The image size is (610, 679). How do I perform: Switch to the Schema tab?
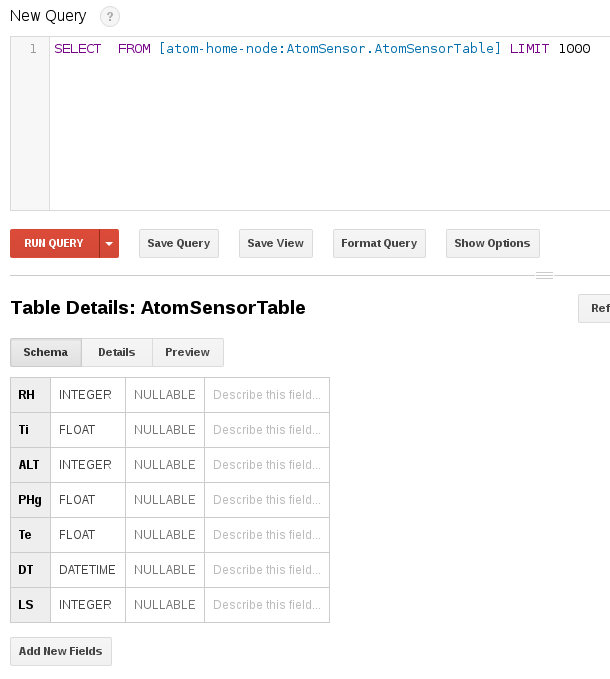pos(46,353)
